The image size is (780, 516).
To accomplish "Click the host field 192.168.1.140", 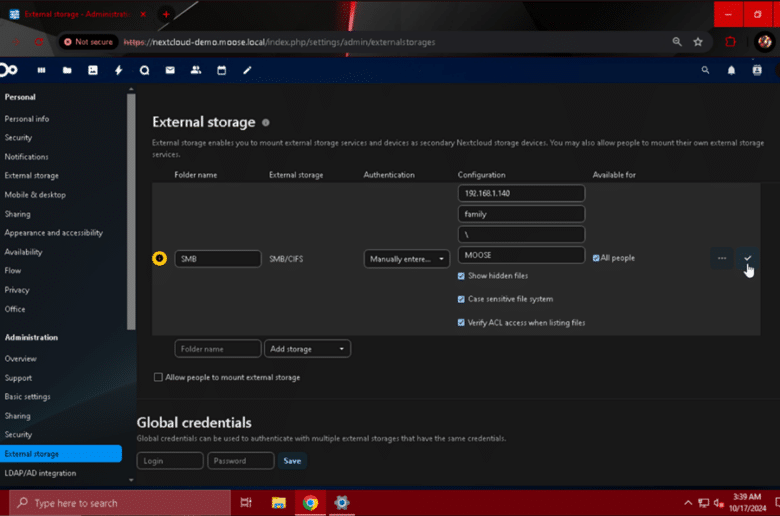I will tap(521, 193).
